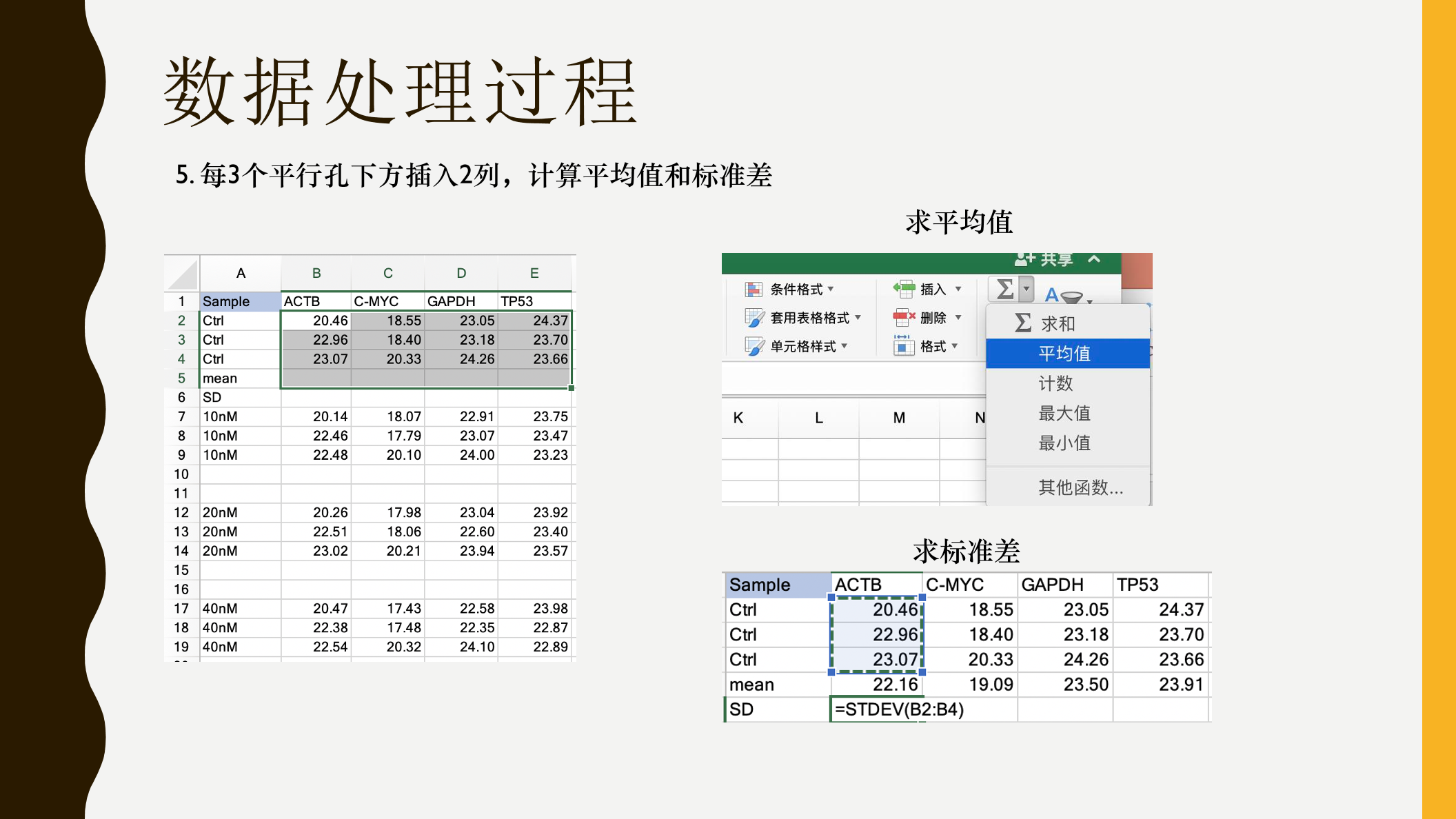Click the format (格式) icon

click(903, 346)
